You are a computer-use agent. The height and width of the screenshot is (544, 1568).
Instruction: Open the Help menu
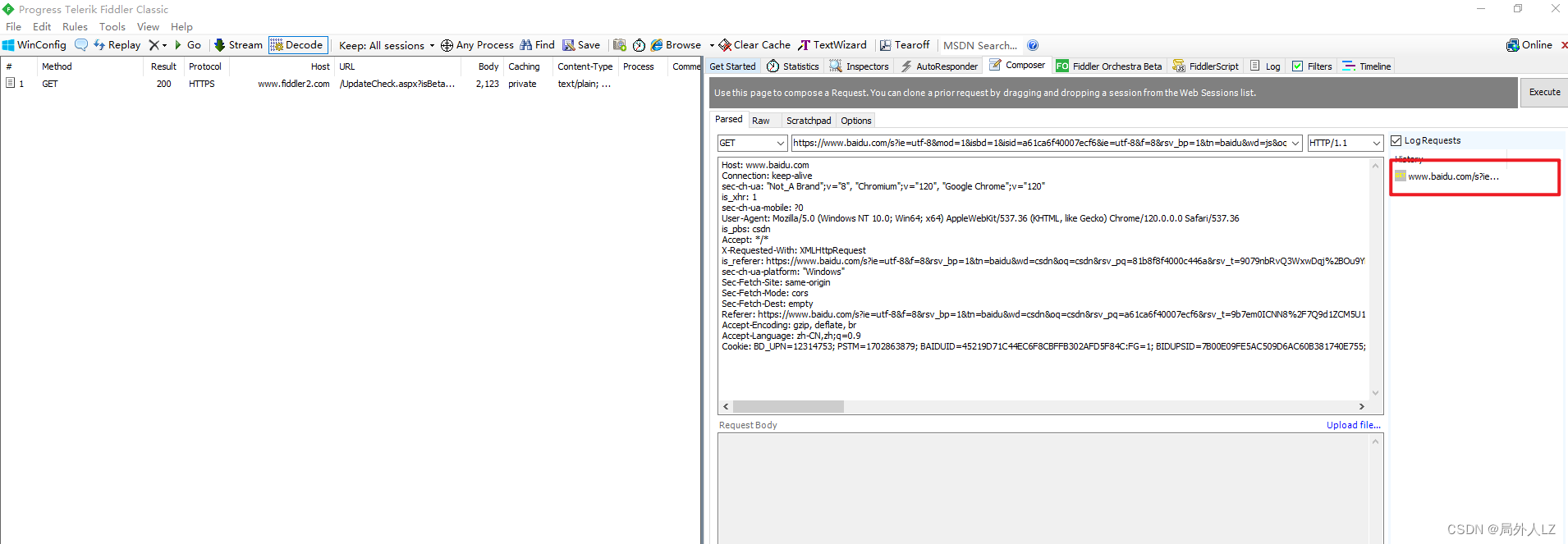[x=181, y=27]
